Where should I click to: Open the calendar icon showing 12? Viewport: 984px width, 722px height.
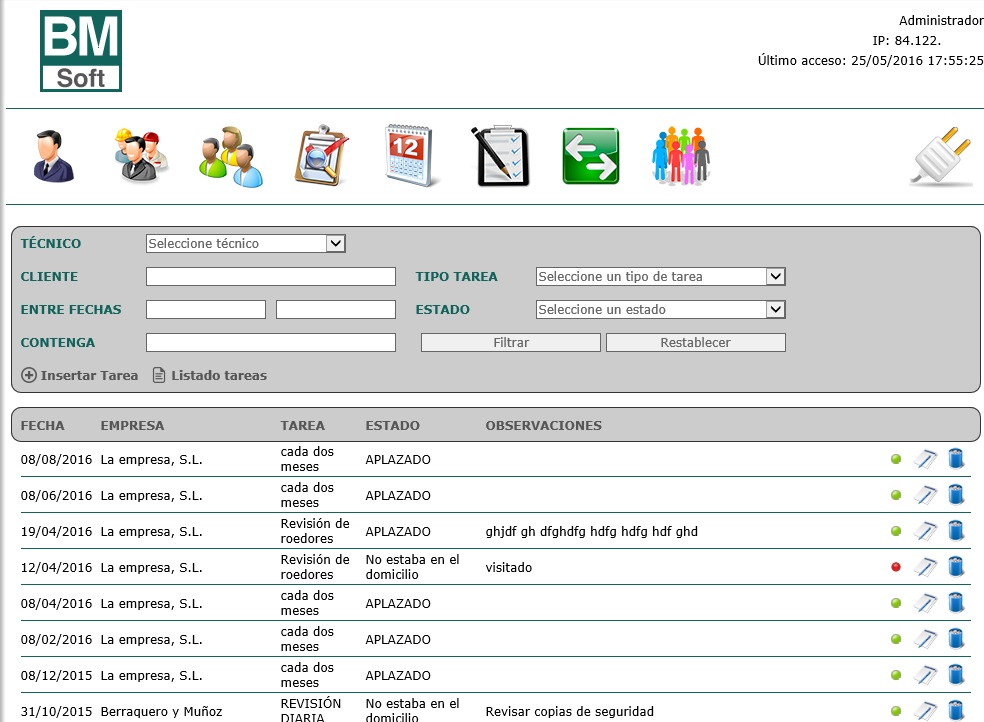click(x=412, y=156)
